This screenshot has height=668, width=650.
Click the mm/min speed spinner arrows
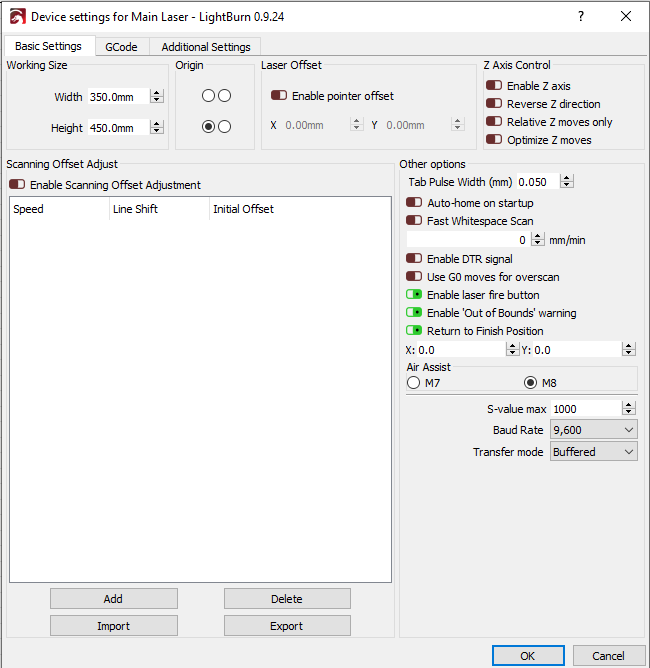tap(538, 239)
